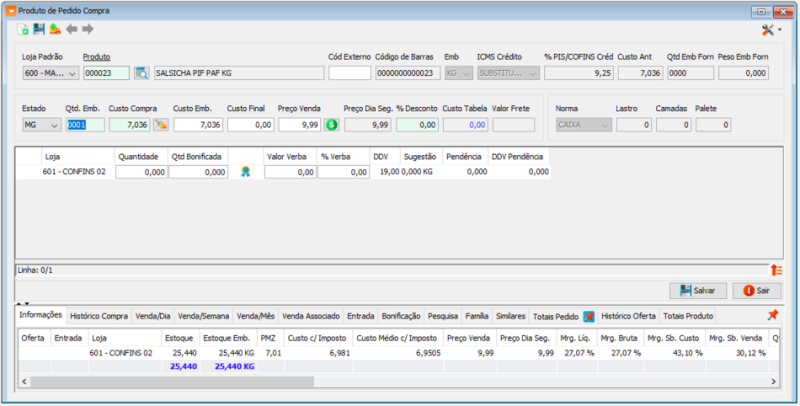Click the Produto code field 000023
800x406 pixels.
pyautogui.click(x=107, y=73)
